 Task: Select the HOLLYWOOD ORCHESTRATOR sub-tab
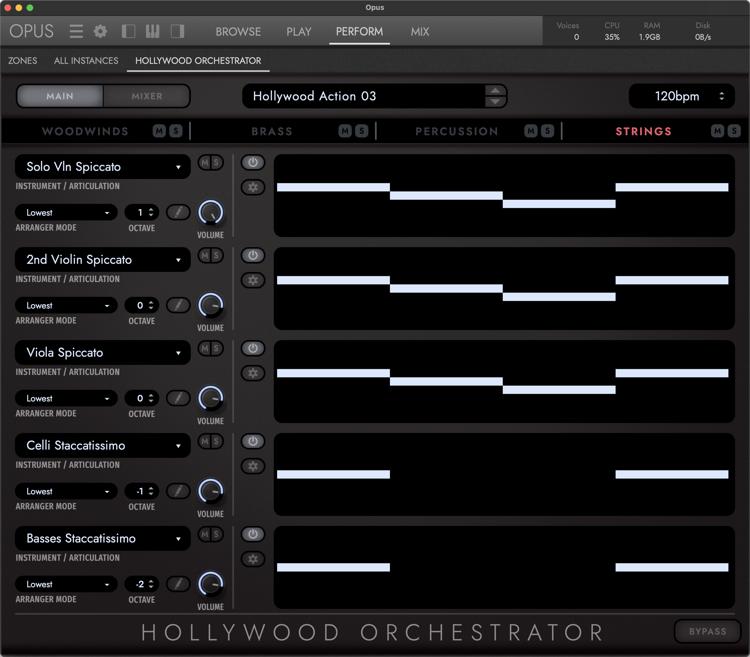click(198, 61)
